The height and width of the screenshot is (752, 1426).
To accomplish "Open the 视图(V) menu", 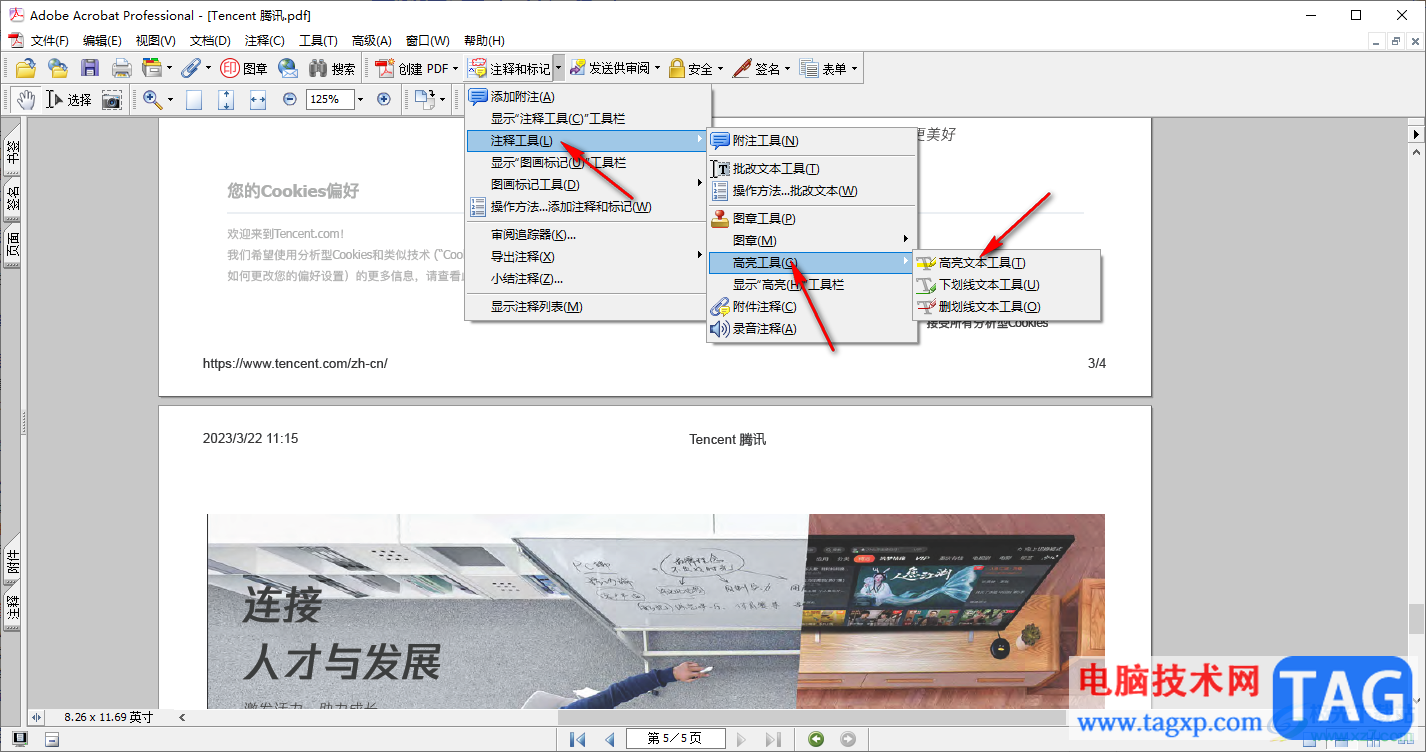I will pos(156,41).
